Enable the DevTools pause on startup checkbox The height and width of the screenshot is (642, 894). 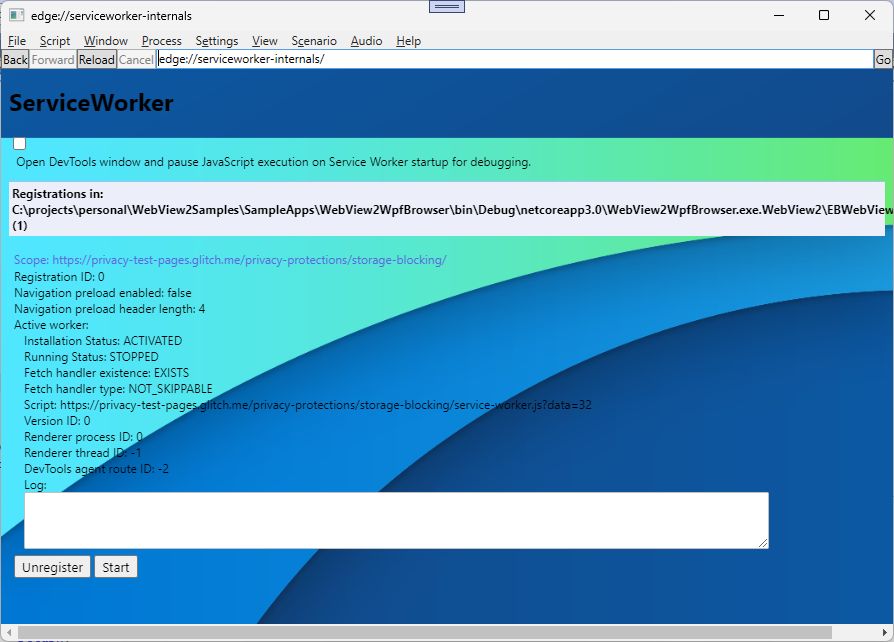pos(19,143)
